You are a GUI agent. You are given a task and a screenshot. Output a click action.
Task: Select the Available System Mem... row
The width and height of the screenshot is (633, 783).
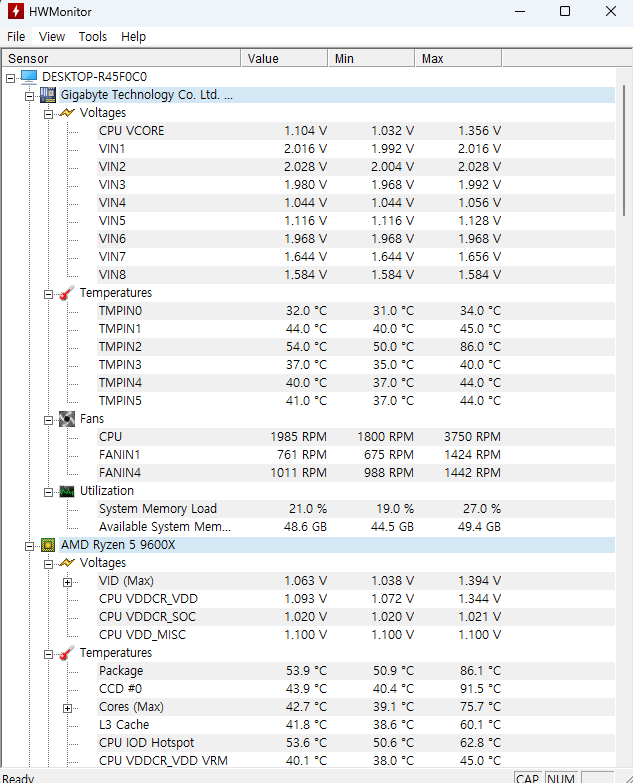click(356, 527)
